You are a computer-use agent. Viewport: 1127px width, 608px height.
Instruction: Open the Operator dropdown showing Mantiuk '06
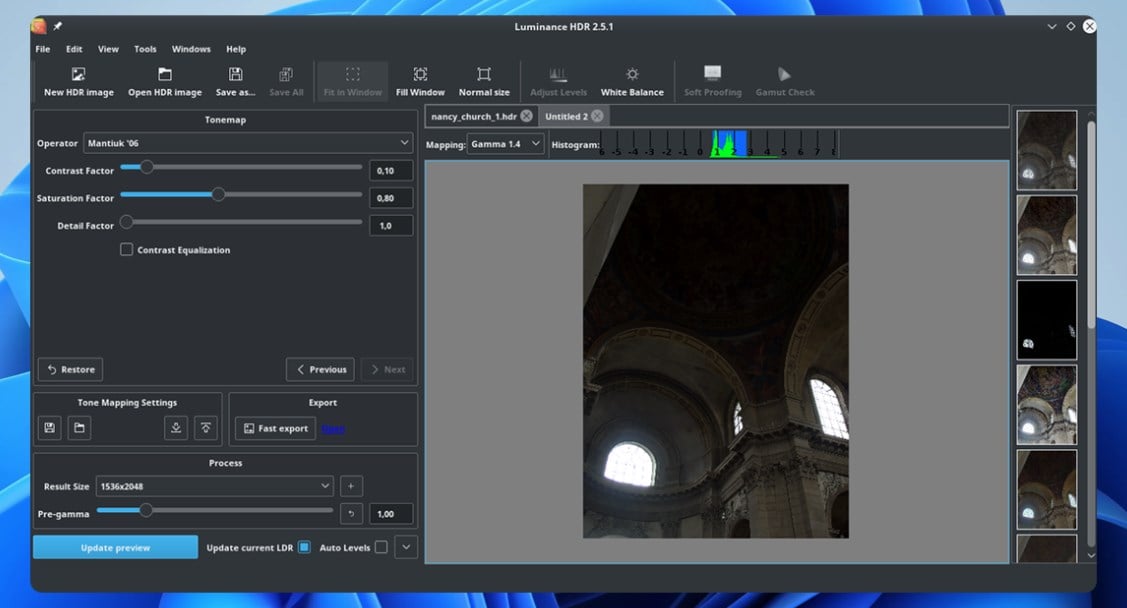(x=247, y=143)
